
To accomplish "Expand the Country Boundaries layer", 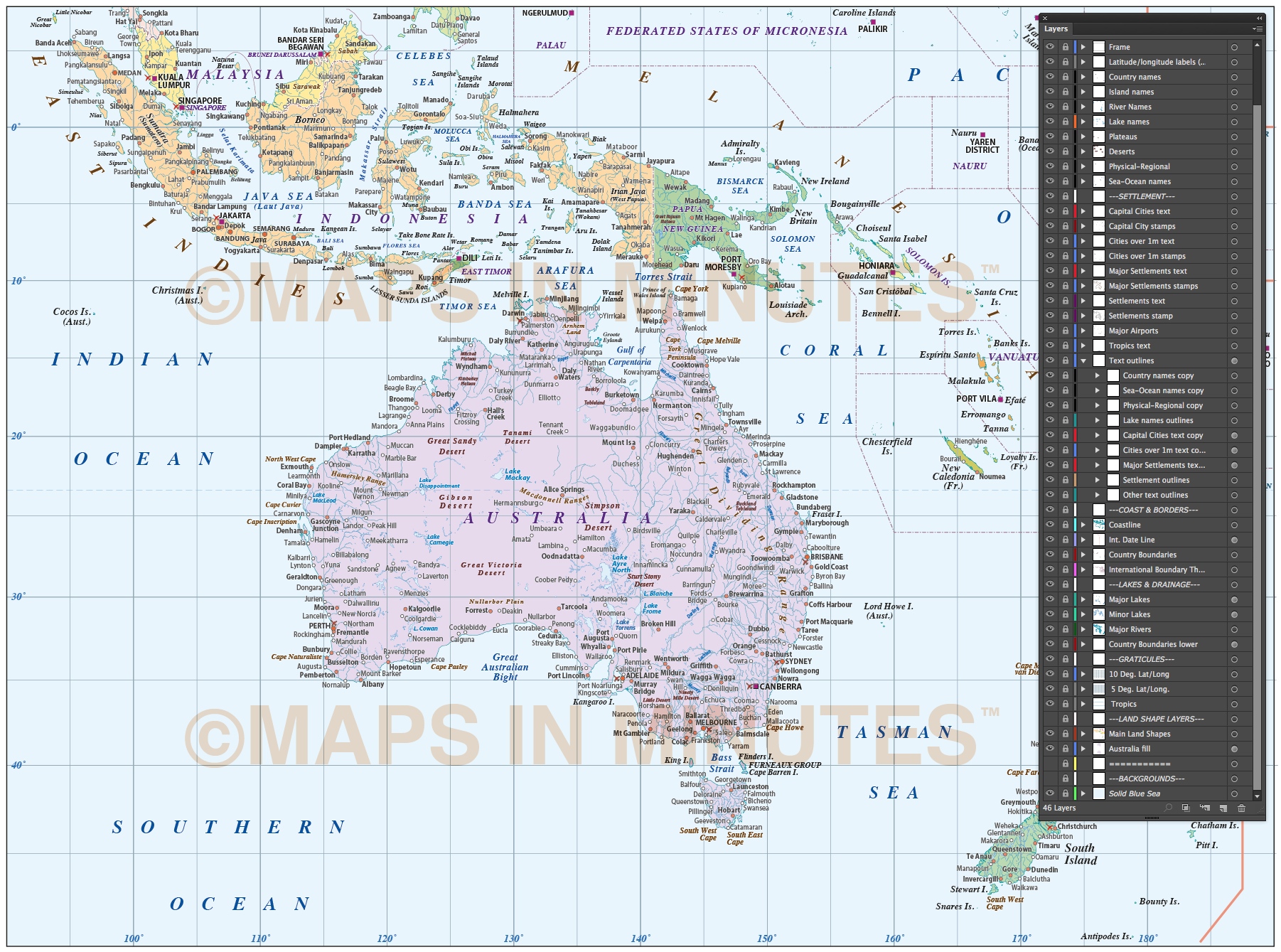I will (x=1083, y=555).
